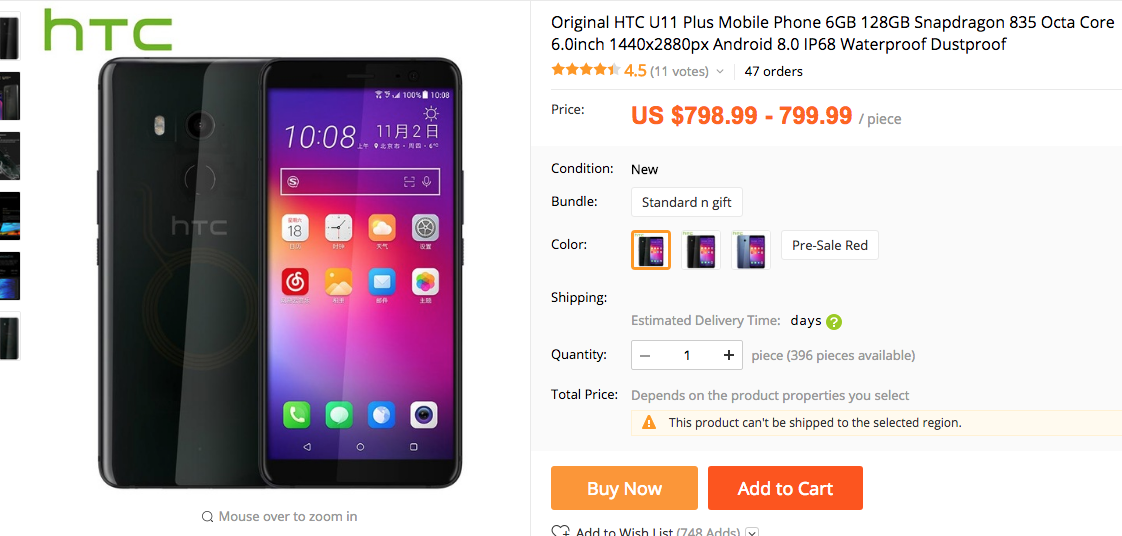Screen dimensions: 1122x536
Task: Select the first black phone color swatch
Action: click(x=650, y=250)
